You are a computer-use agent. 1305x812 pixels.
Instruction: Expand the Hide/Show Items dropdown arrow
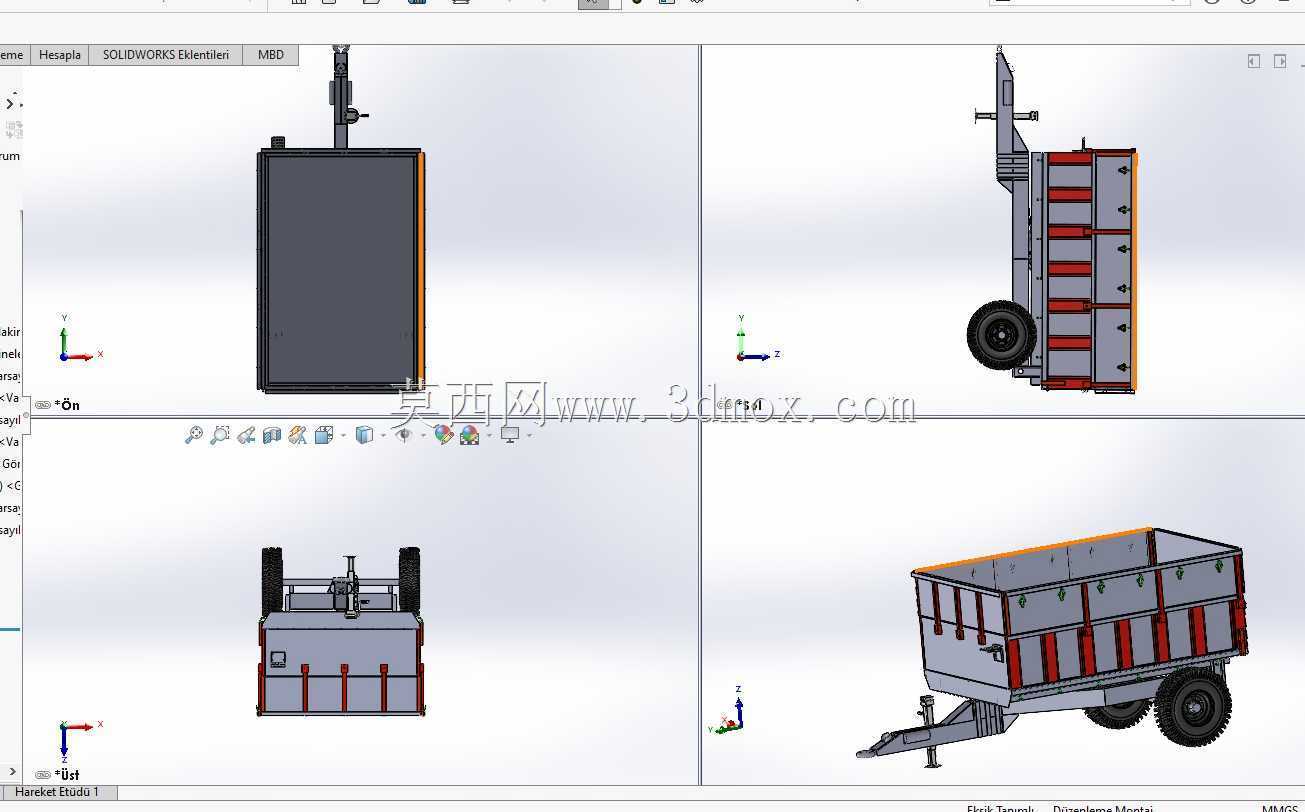point(423,436)
